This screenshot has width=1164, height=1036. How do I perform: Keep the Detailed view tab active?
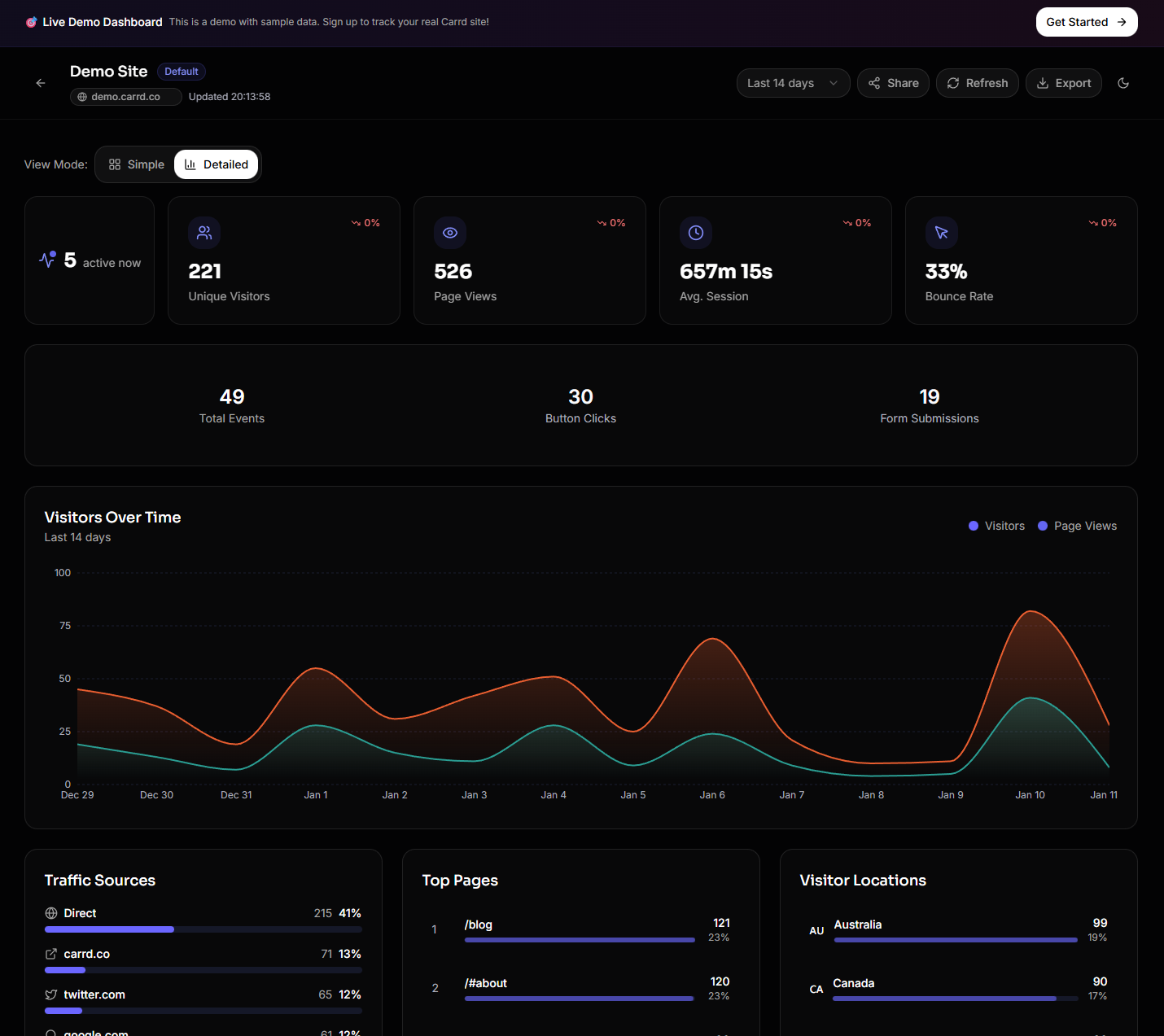pos(216,164)
